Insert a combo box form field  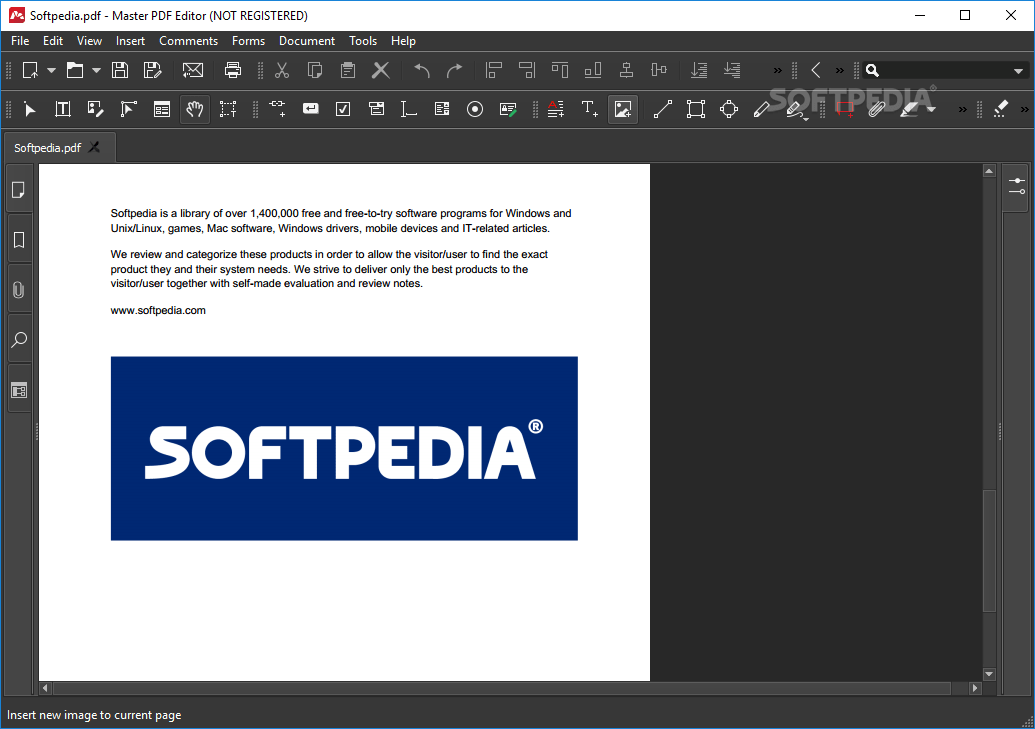click(376, 109)
